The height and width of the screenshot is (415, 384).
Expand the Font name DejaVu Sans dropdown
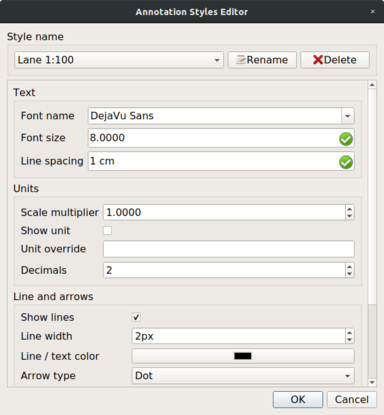348,116
